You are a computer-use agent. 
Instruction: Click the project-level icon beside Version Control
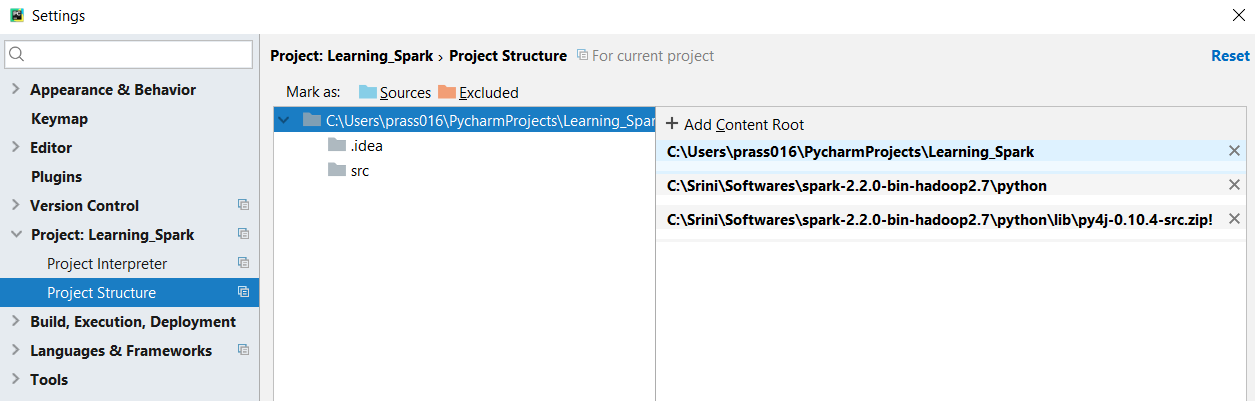(243, 205)
